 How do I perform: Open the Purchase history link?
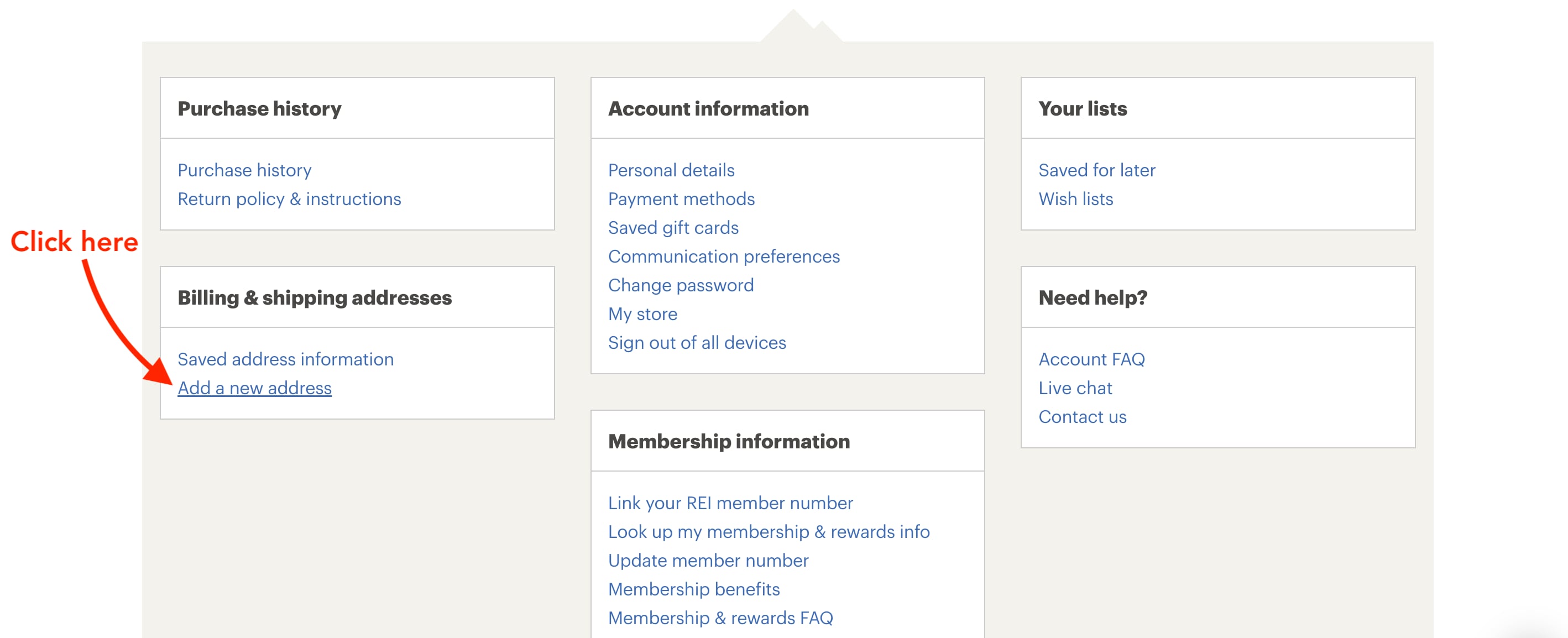[x=244, y=170]
